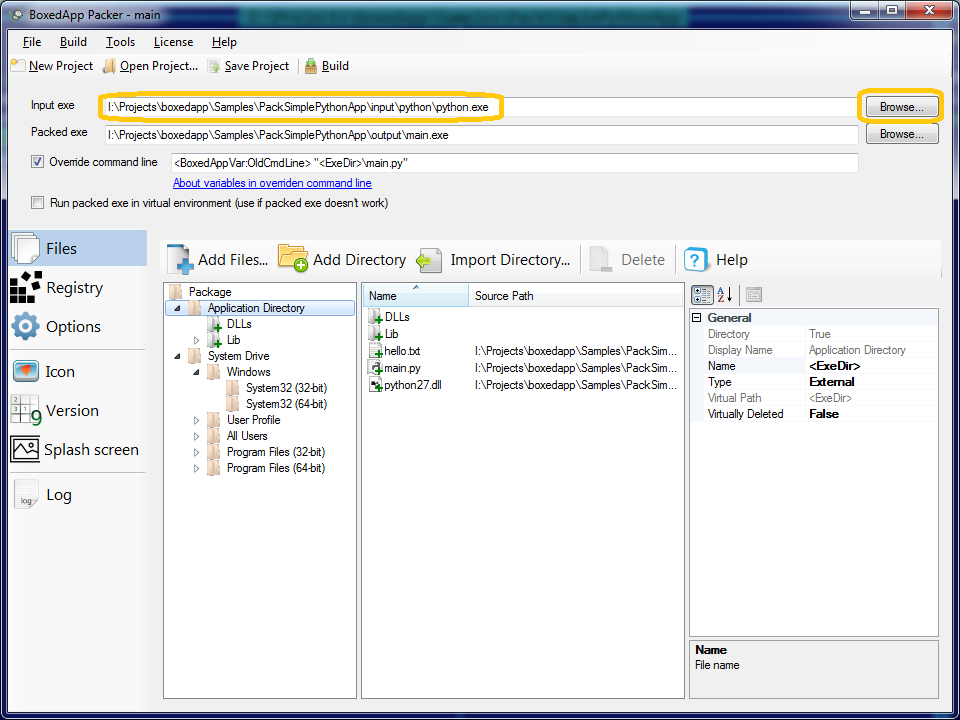Open the License menu
The image size is (960, 720).
click(x=173, y=42)
